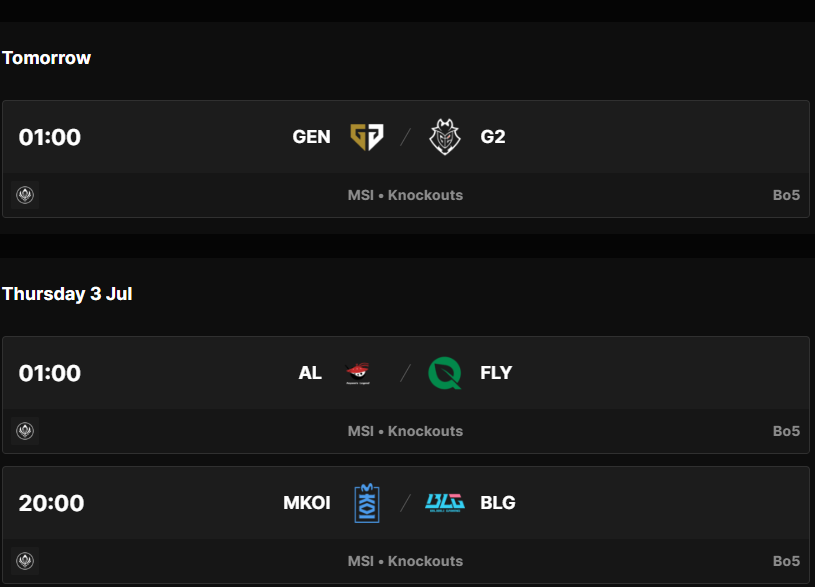Click MSI league icon under MKOI match
Image resolution: width=815 pixels, height=587 pixels.
25,561
